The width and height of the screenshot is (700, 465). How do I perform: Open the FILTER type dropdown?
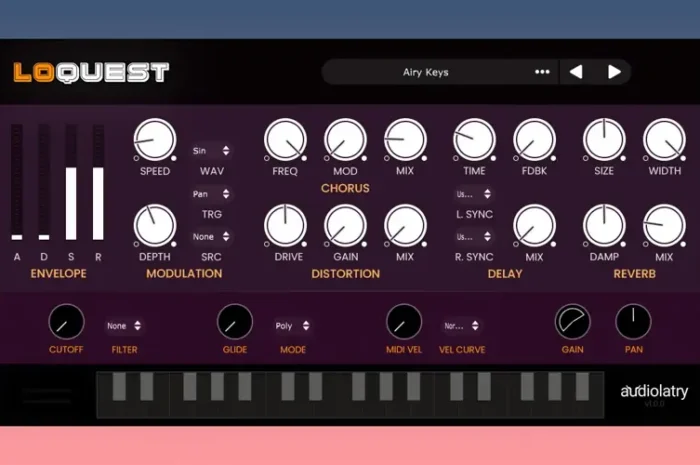(124, 326)
